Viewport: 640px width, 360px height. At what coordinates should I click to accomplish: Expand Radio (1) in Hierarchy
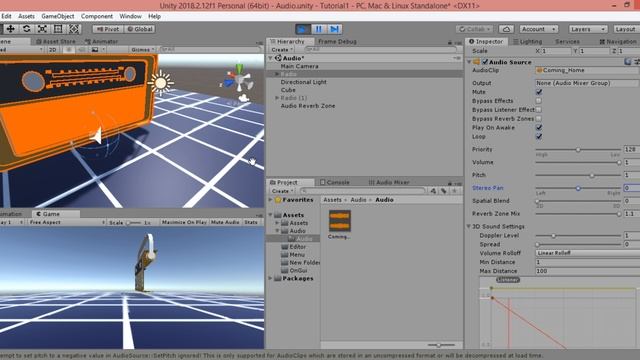click(277, 98)
